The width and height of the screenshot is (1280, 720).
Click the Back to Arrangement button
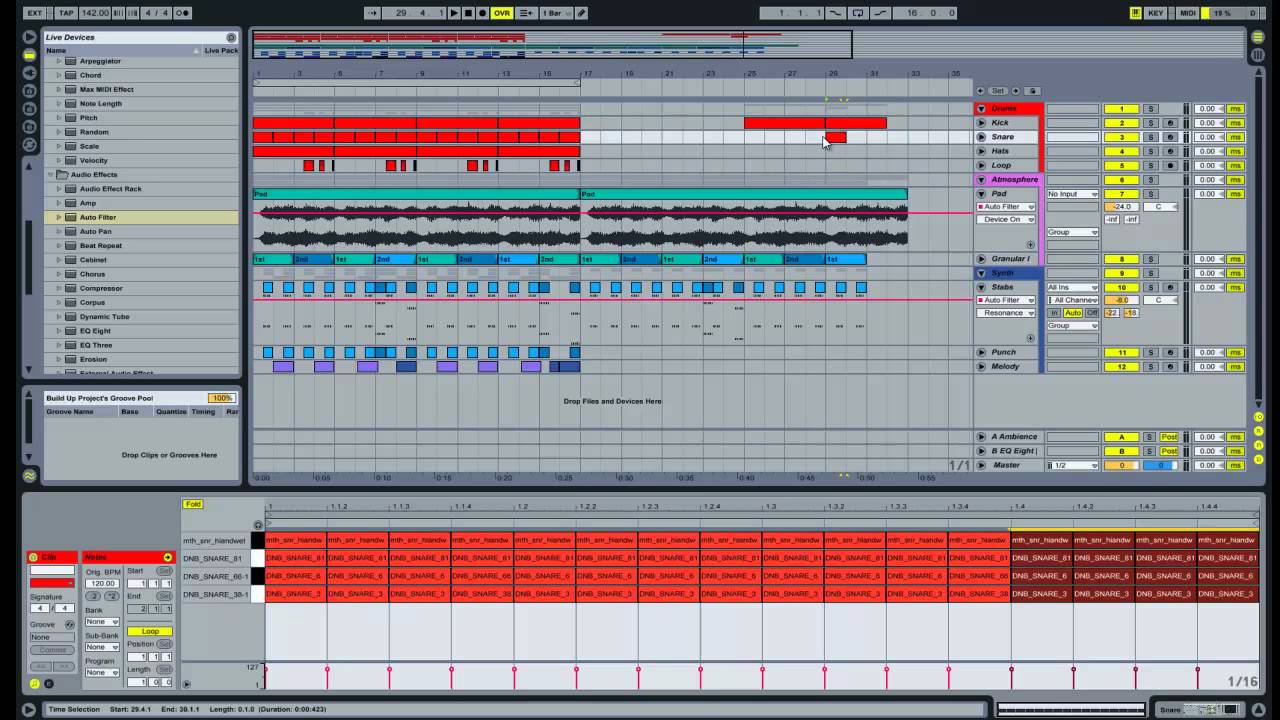pyautogui.click(x=524, y=13)
